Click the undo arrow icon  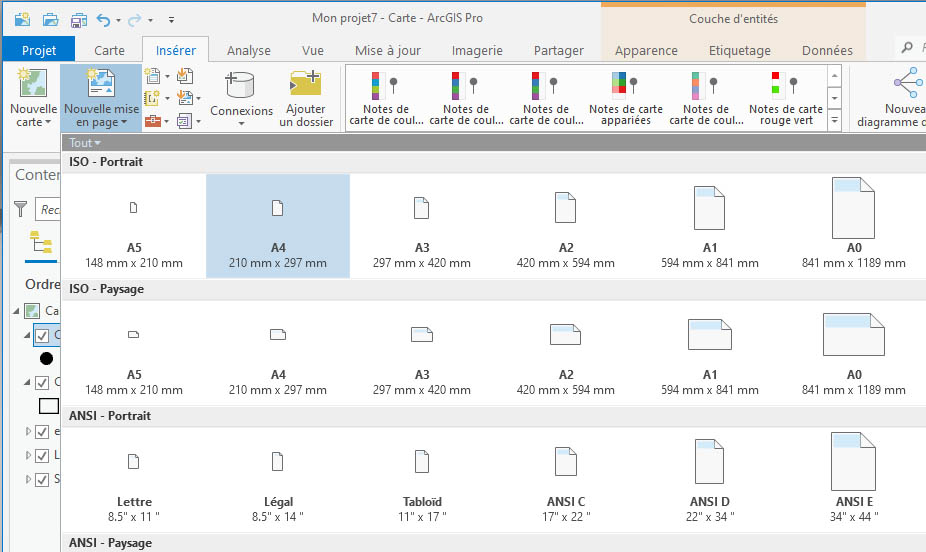[102, 19]
